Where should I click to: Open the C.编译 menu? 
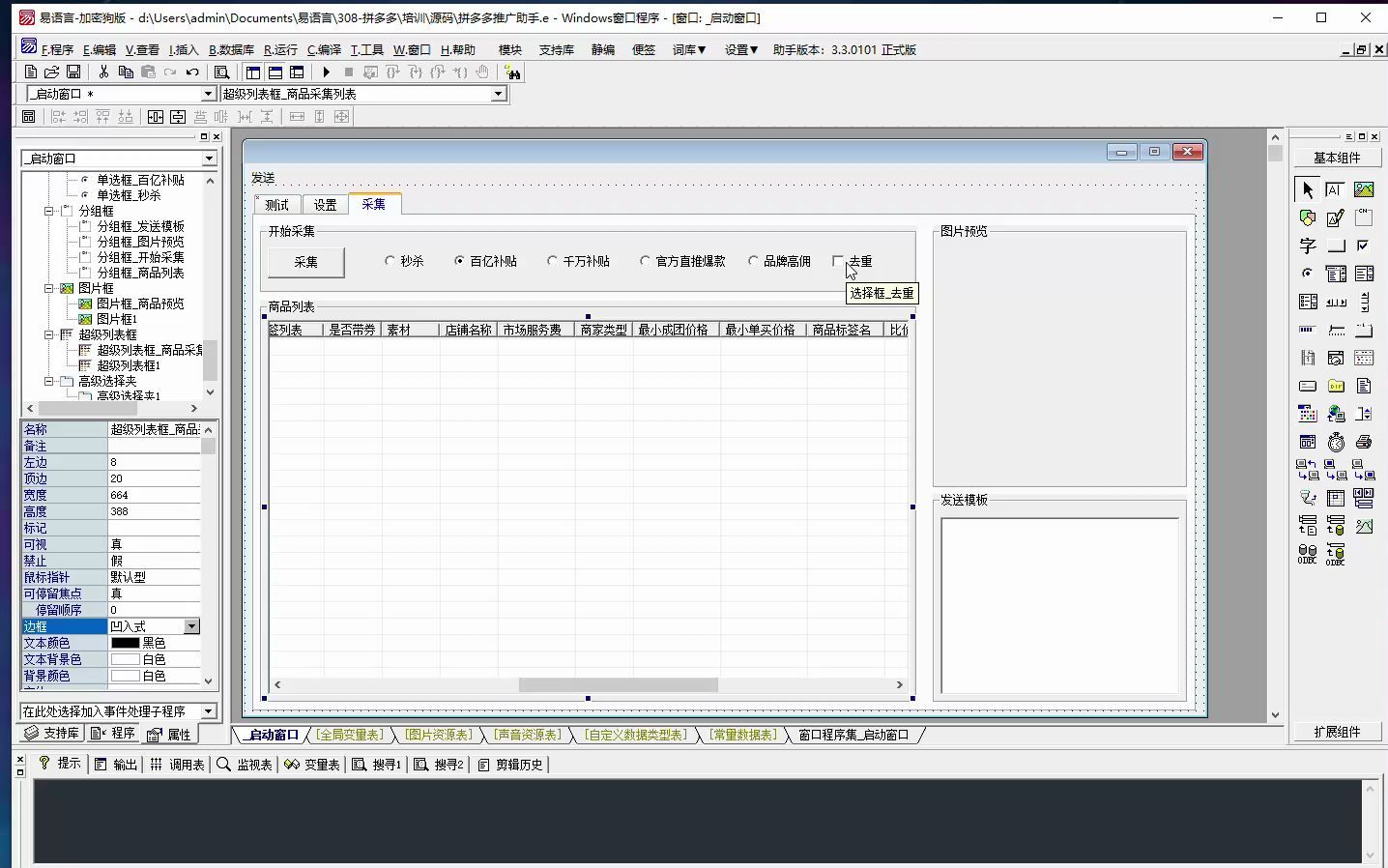(x=324, y=49)
